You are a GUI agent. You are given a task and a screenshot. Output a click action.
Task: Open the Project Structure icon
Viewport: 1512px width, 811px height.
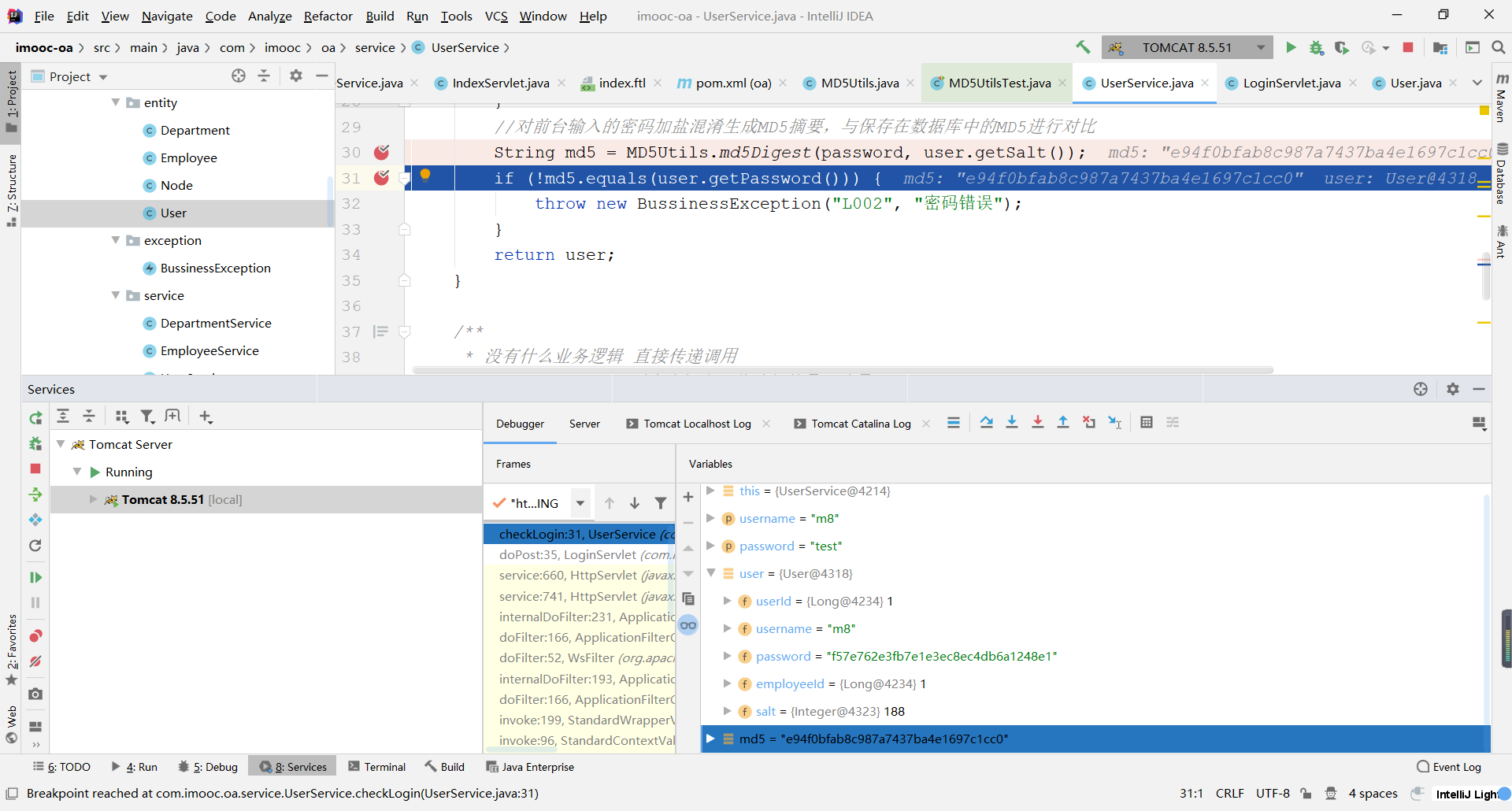(x=1440, y=47)
